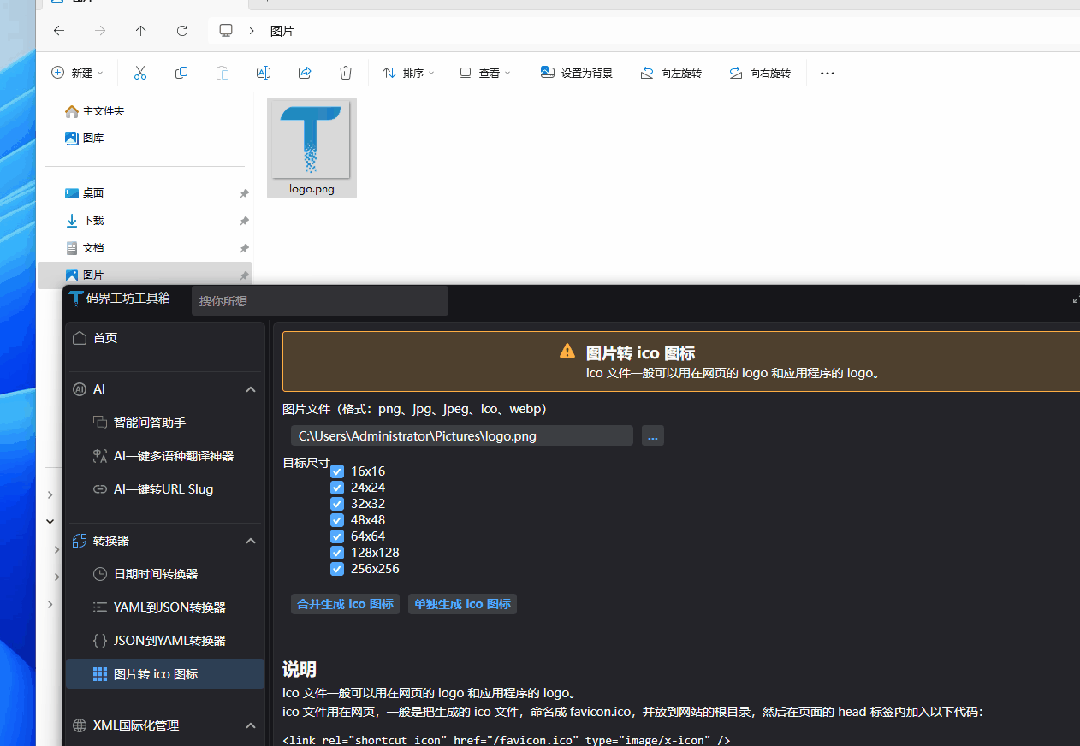The image size is (1080, 746).
Task: Rotate image right with 向右旋转
Action: [760, 73]
